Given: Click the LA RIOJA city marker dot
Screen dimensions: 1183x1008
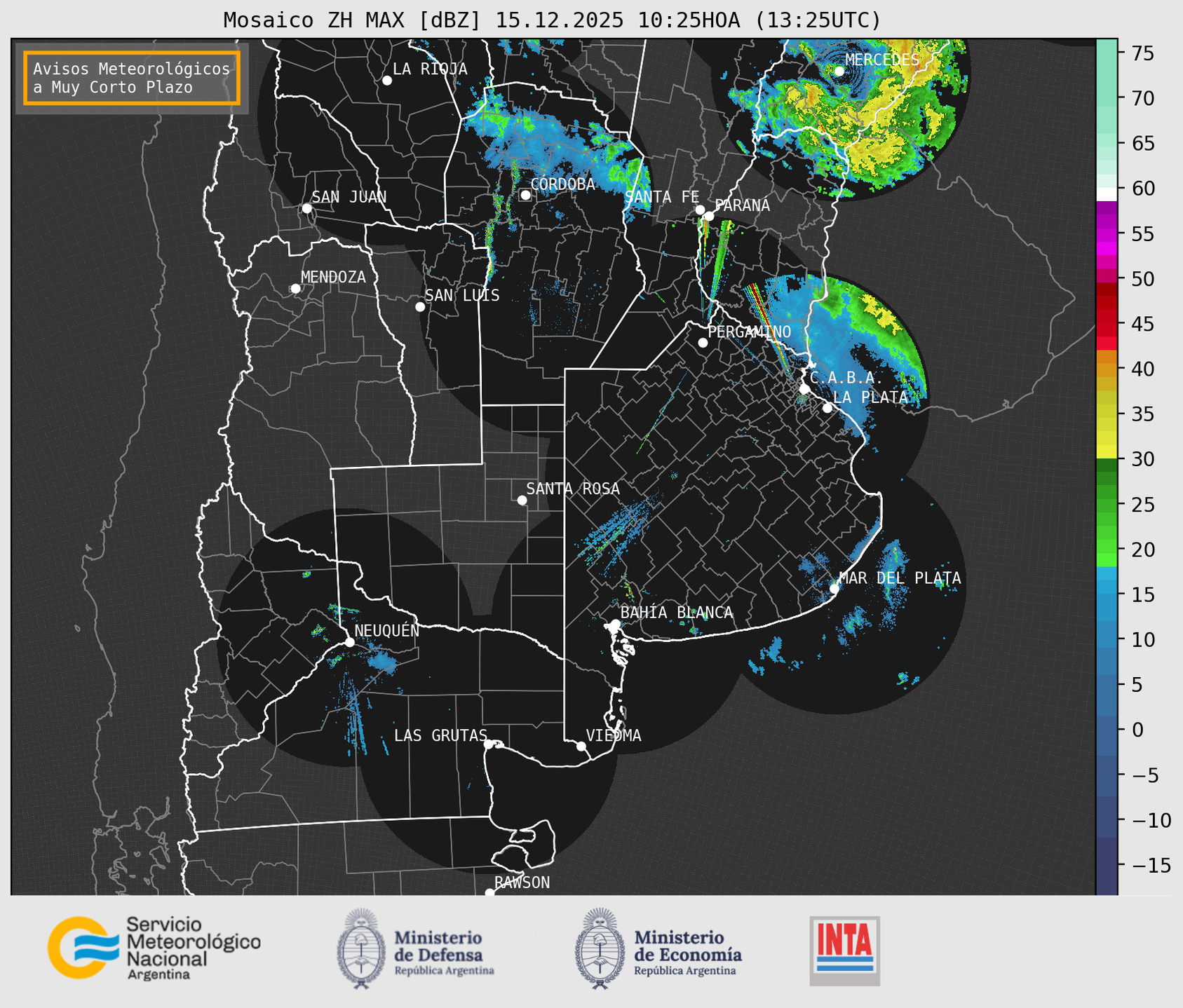Looking at the screenshot, I should pyautogui.click(x=387, y=81).
